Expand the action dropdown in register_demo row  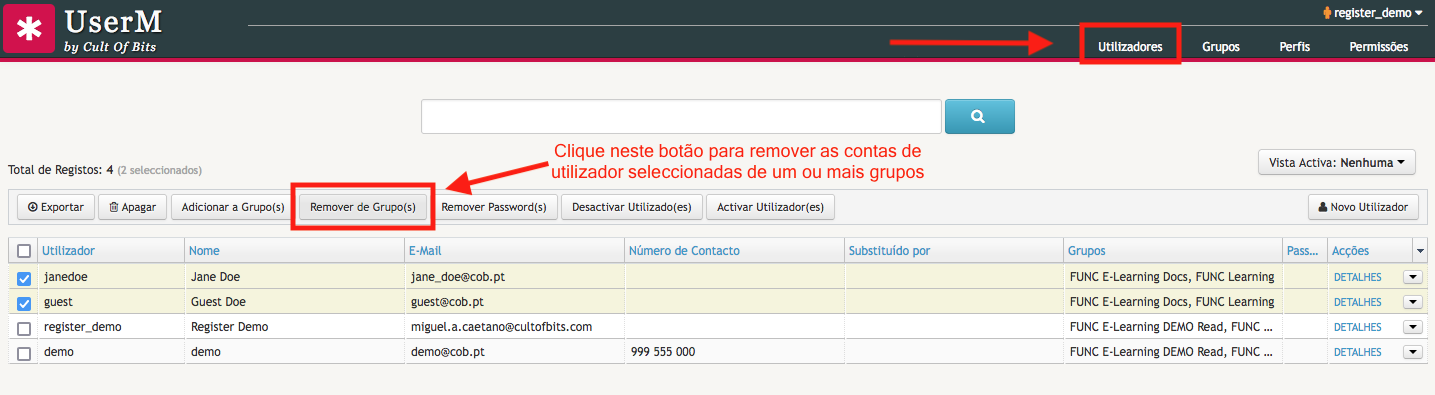click(x=1413, y=327)
